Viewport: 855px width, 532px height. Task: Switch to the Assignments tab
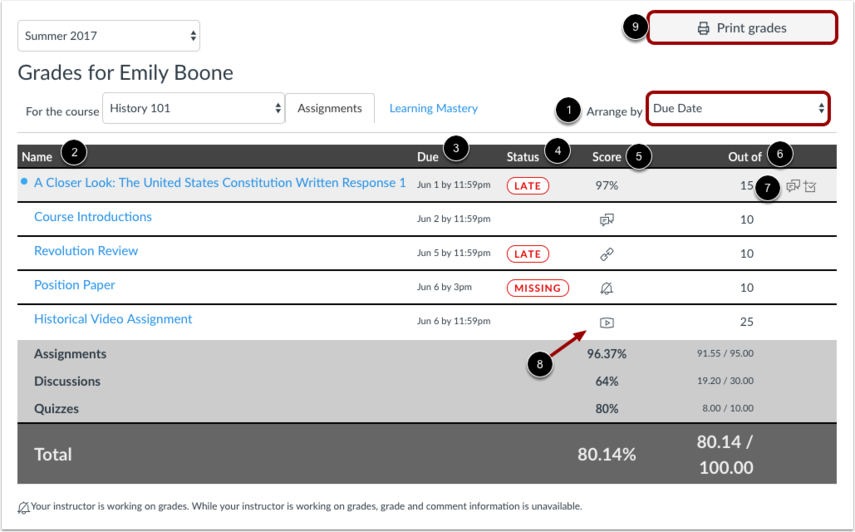[330, 108]
